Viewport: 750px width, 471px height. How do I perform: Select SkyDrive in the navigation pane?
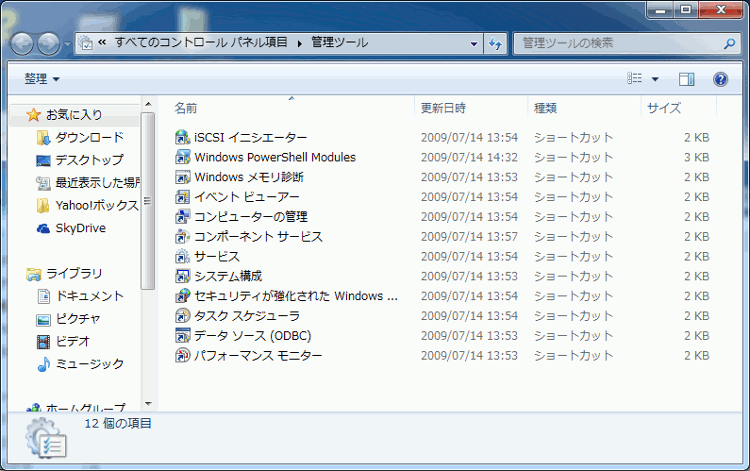tap(80, 228)
